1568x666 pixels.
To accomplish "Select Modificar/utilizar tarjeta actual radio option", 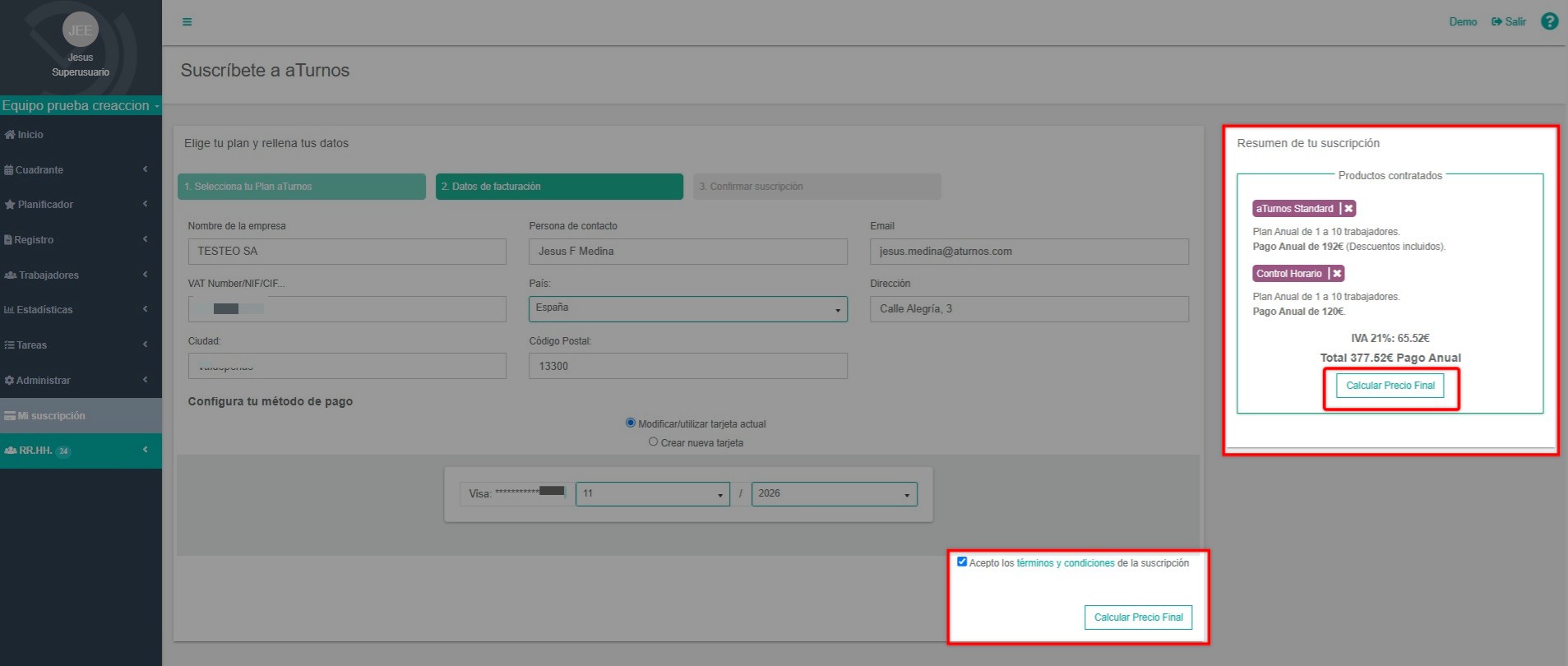I will (631, 423).
